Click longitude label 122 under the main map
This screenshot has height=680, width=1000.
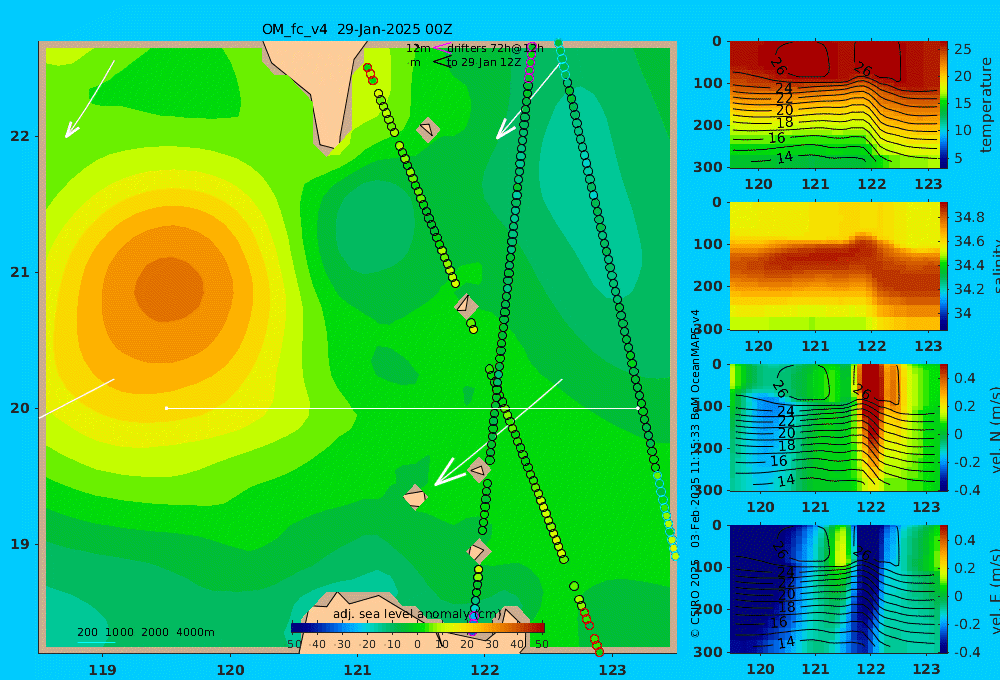(485, 670)
